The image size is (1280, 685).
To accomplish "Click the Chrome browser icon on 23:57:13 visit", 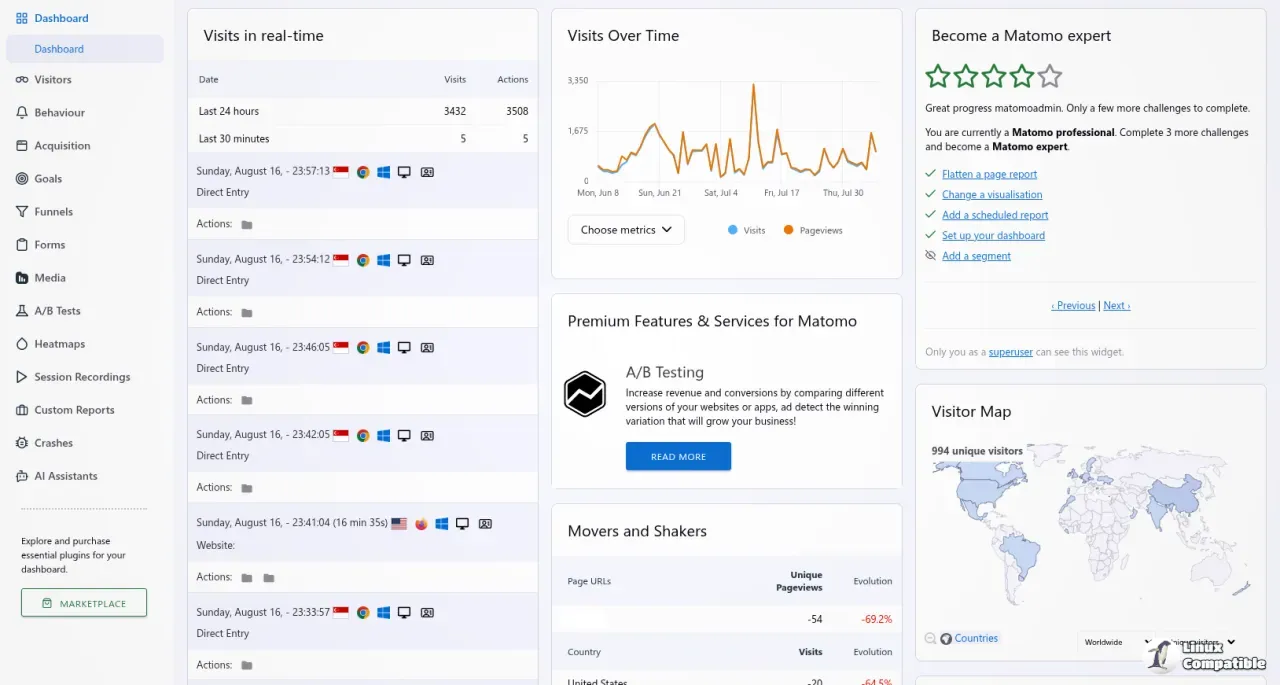I will [363, 172].
